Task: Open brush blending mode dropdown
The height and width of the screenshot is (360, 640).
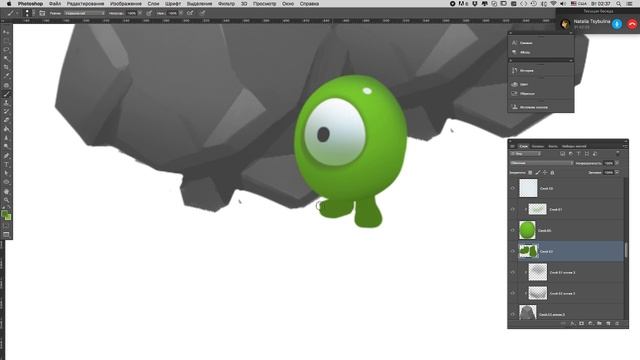Action: [x=84, y=13]
